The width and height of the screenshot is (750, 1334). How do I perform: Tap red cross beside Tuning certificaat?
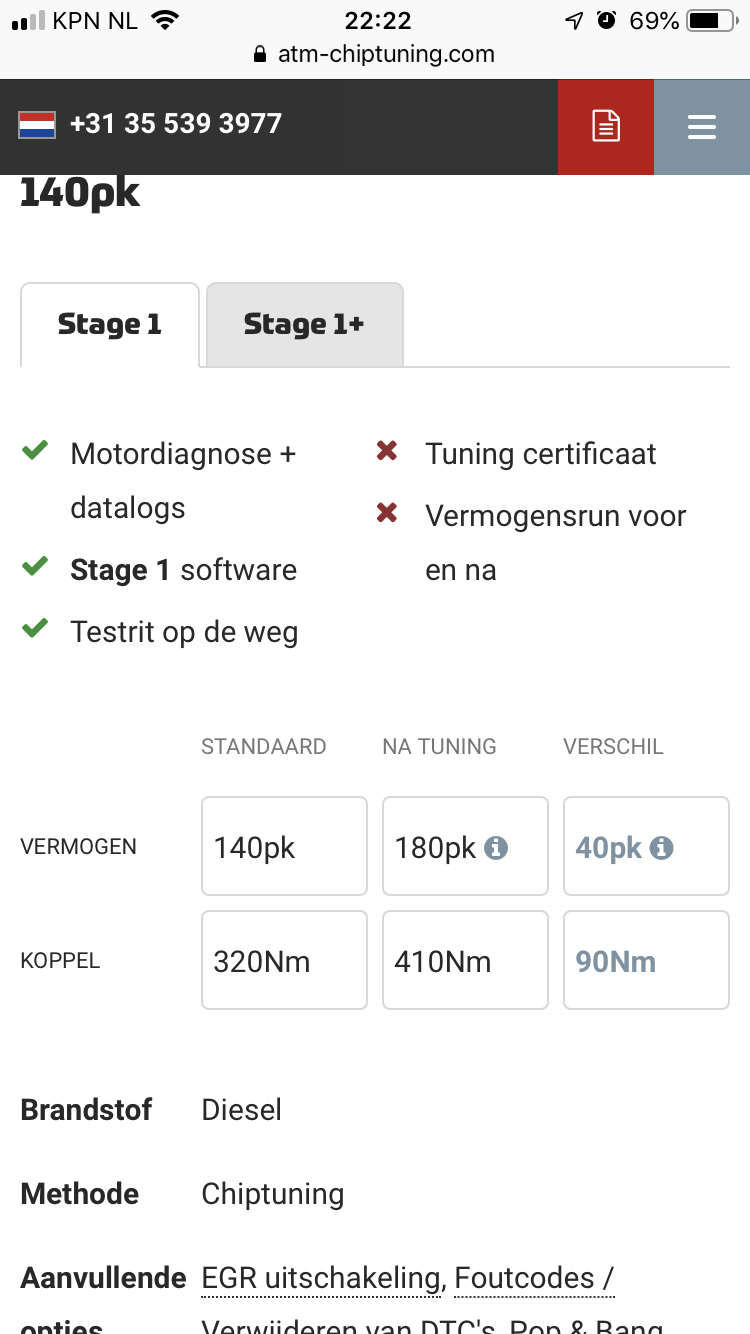[387, 452]
